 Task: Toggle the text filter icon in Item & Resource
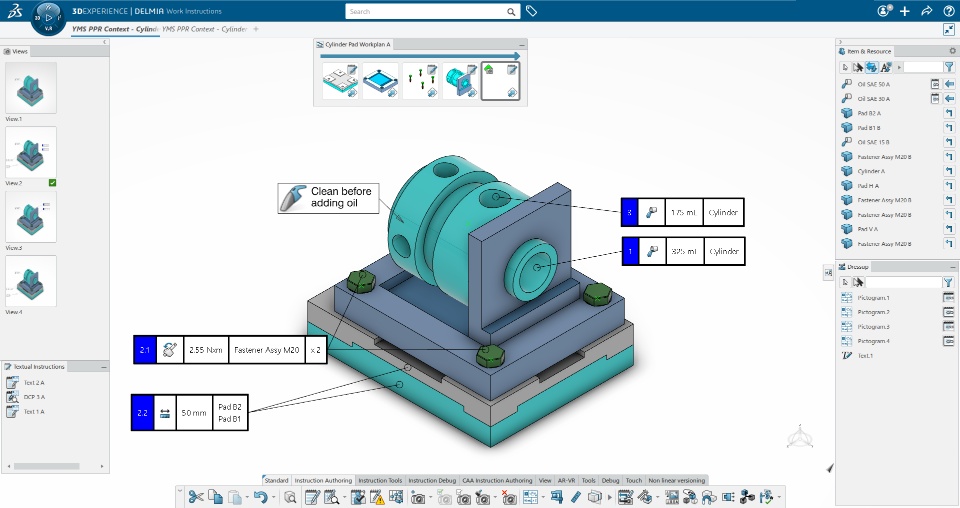[x=885, y=67]
